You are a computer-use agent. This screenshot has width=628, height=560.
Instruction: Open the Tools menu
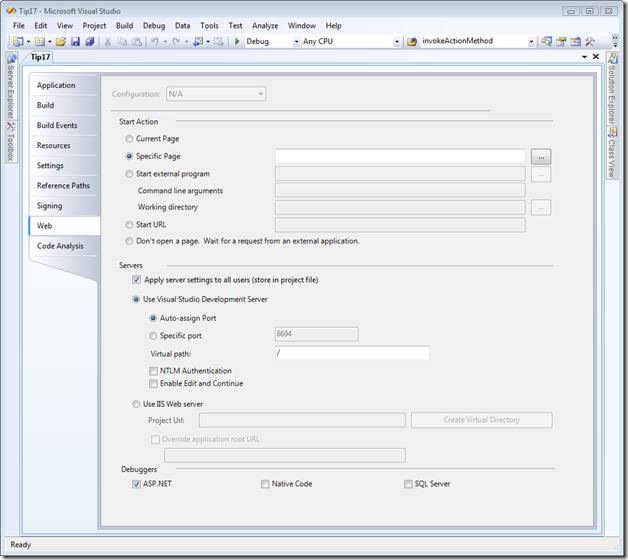point(209,26)
